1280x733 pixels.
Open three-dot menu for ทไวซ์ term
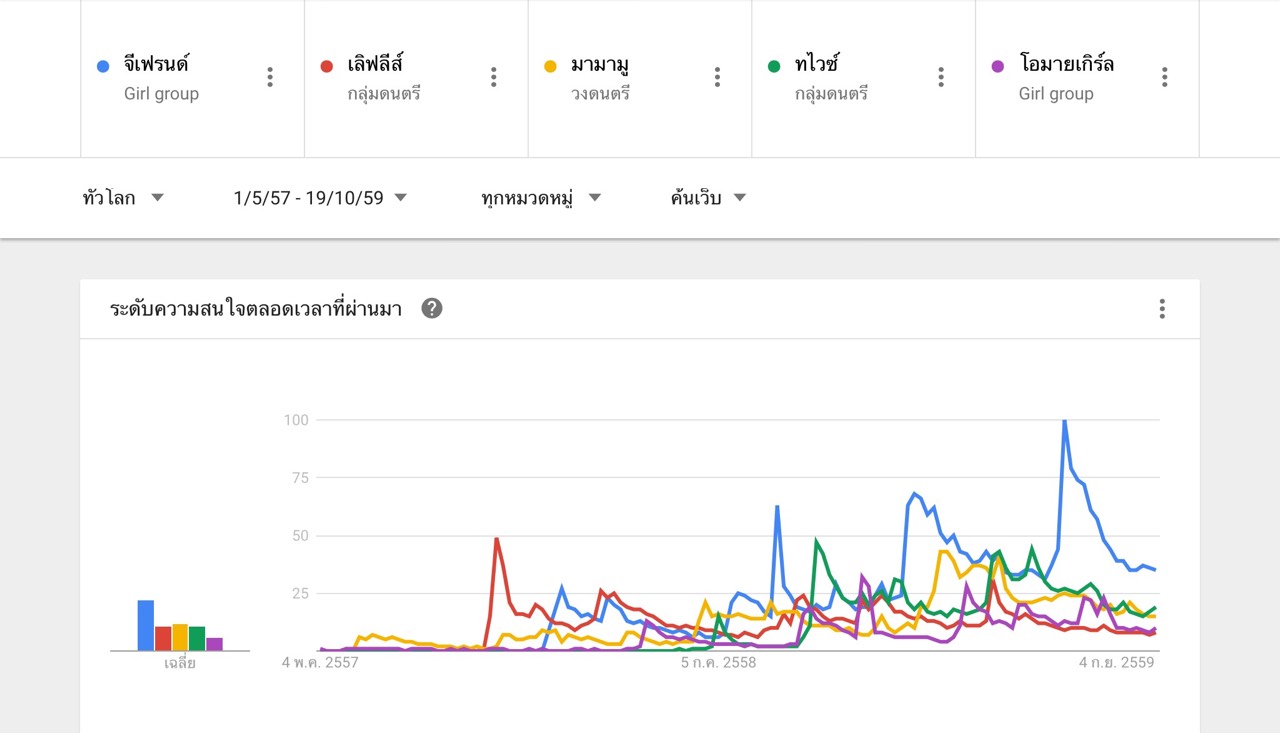coord(941,77)
